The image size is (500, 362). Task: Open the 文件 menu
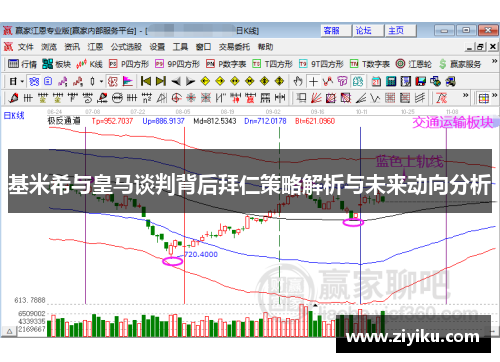[x=26, y=47]
